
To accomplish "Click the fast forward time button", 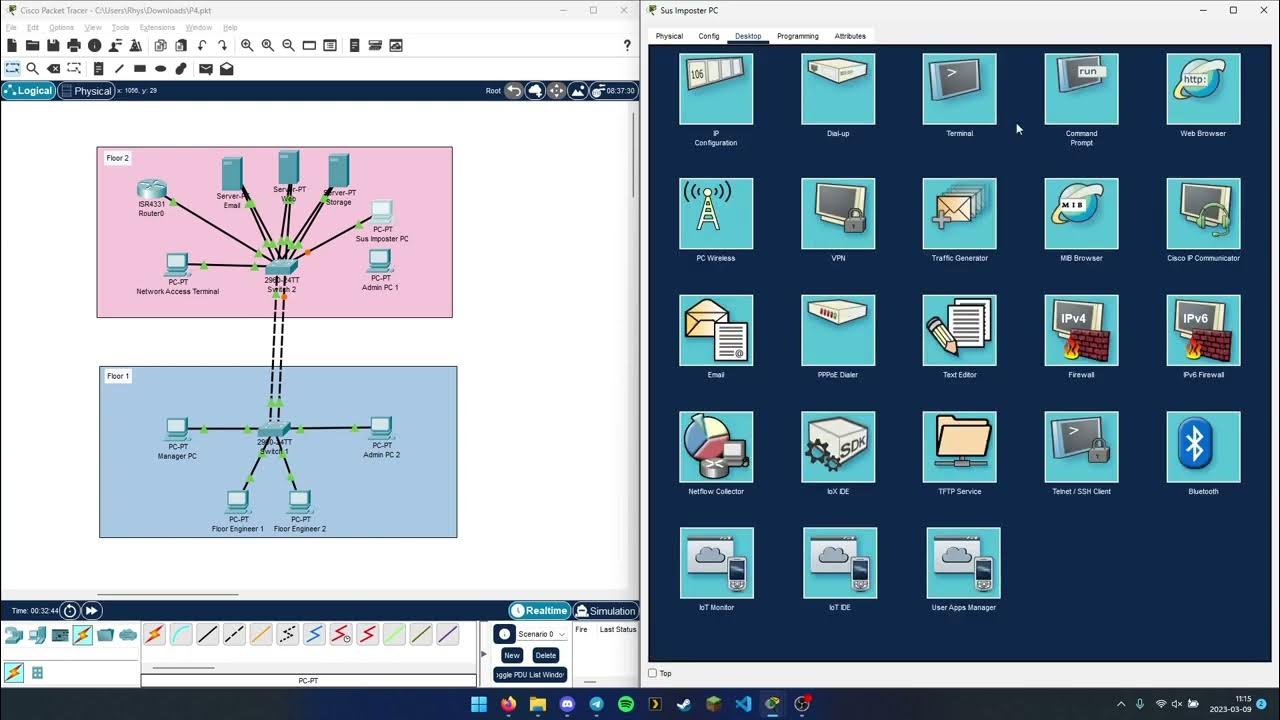I will click(x=91, y=611).
